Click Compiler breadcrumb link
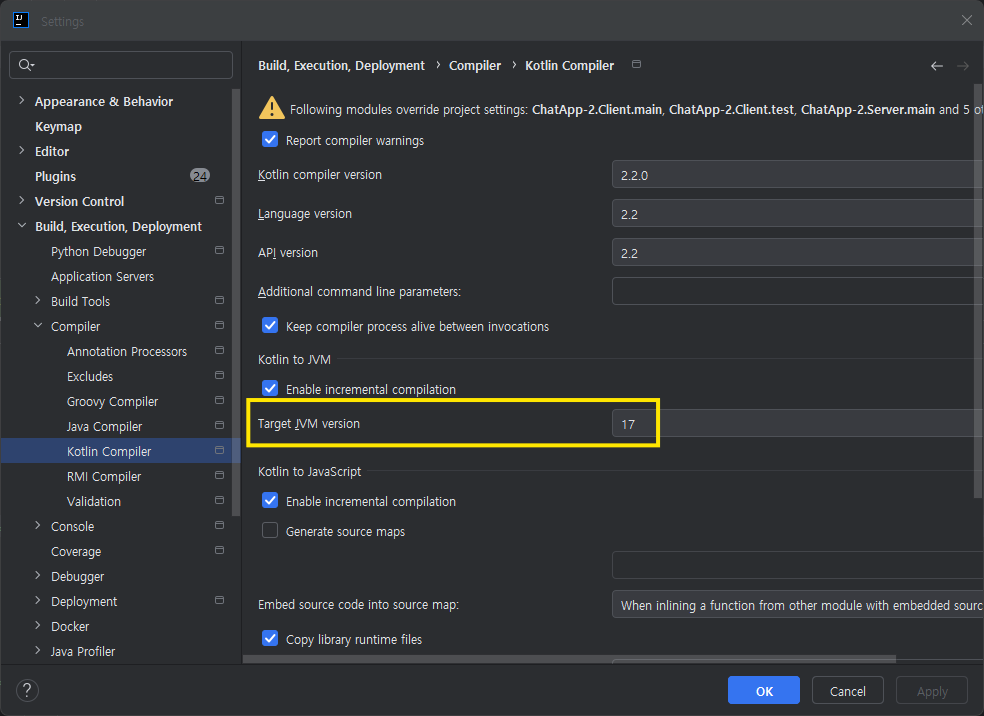This screenshot has height=716, width=984. click(474, 65)
